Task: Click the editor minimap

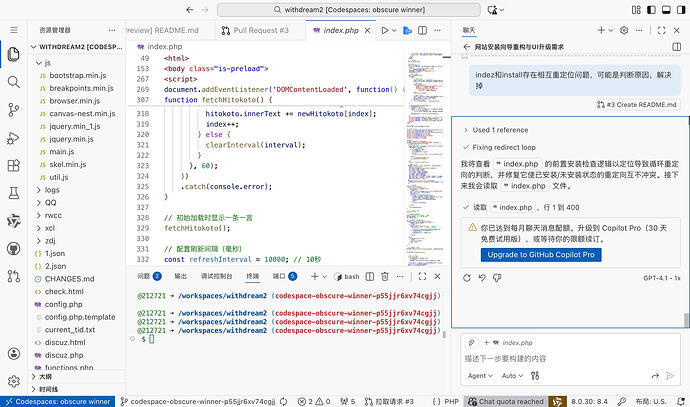Action: (425, 158)
